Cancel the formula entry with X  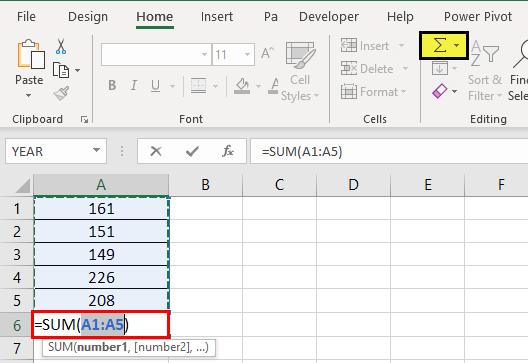pyautogui.click(x=156, y=151)
